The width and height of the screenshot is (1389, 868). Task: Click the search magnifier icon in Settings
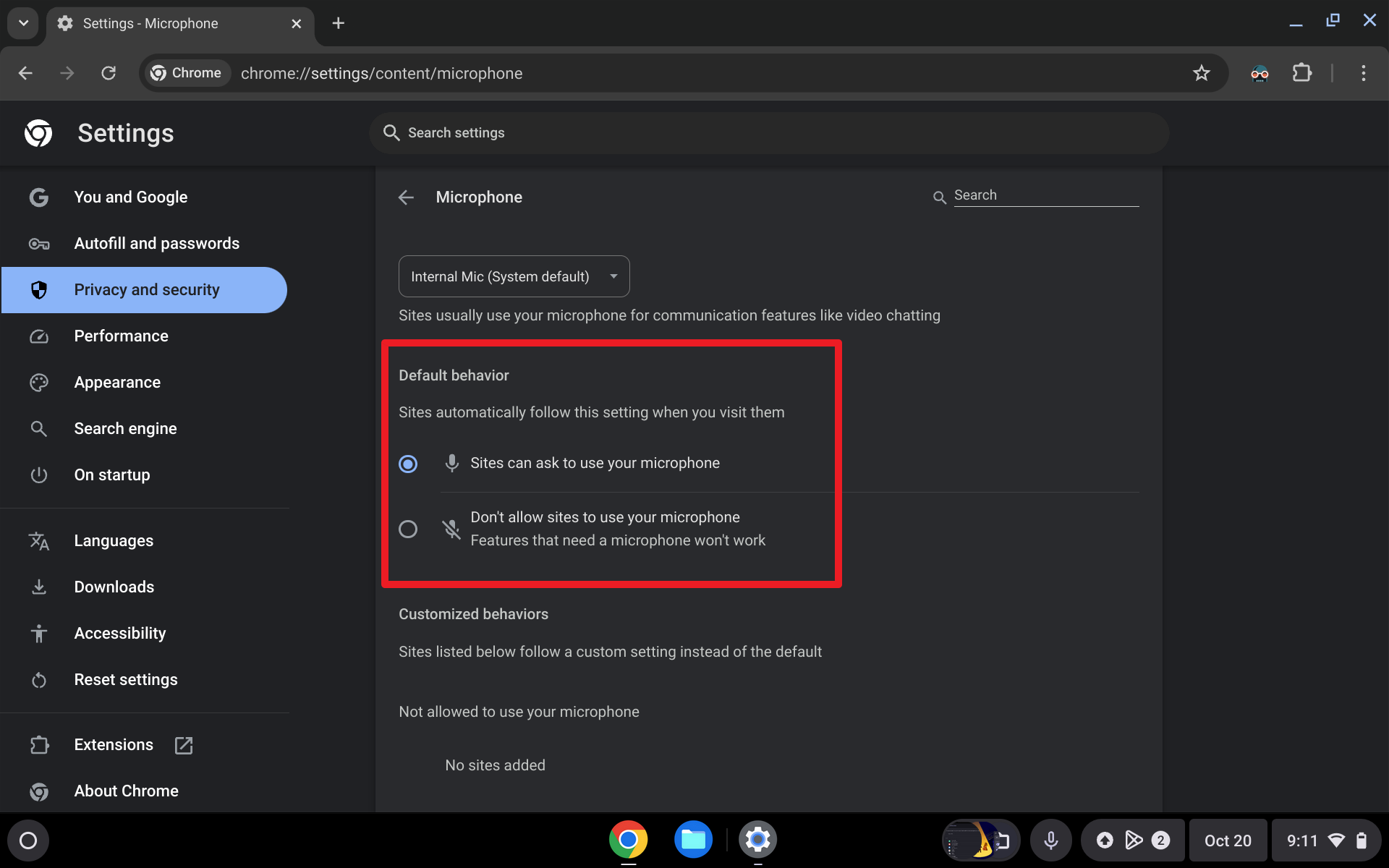(x=392, y=132)
